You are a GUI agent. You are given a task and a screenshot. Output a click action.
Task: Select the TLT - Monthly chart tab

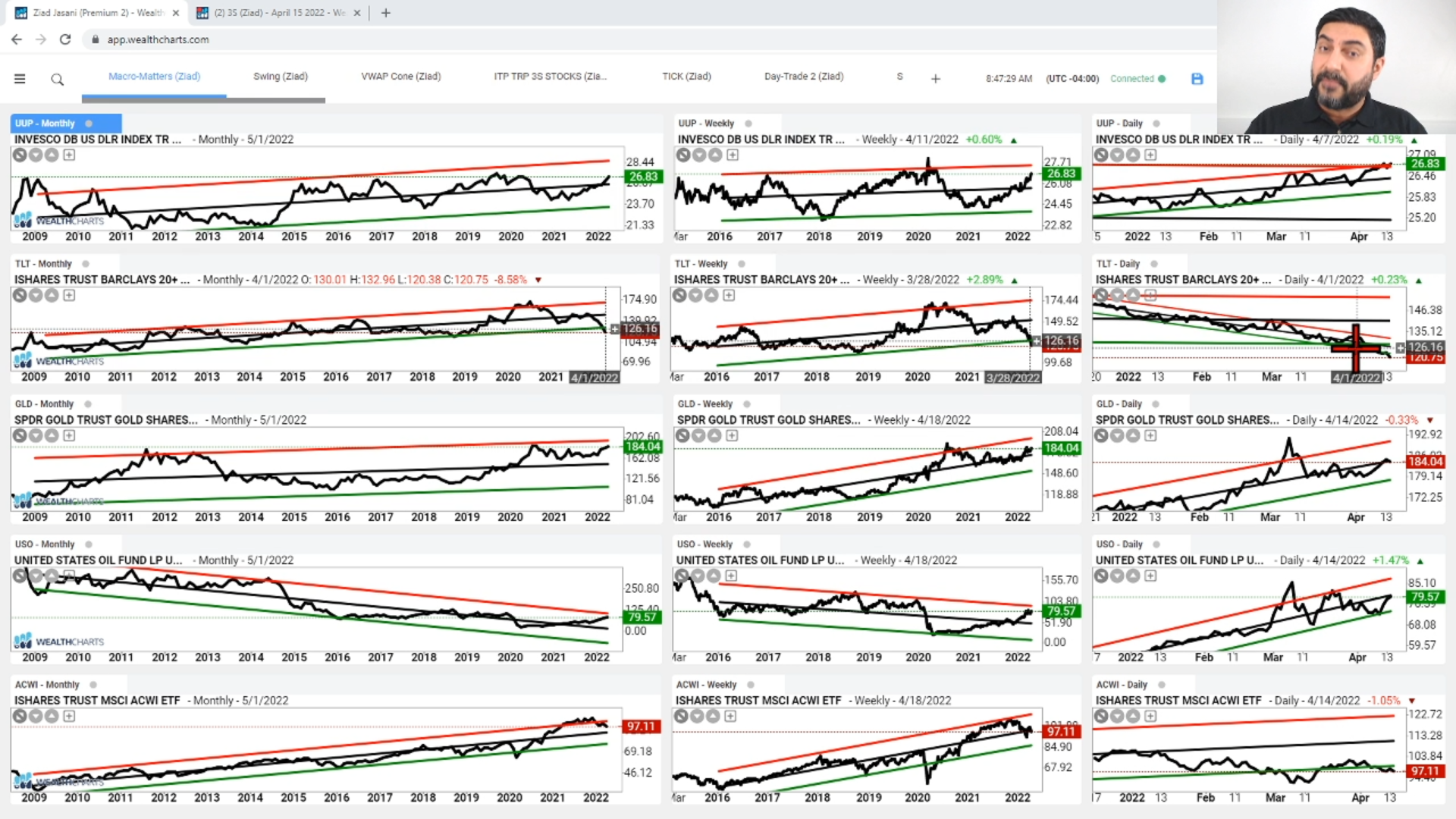point(43,264)
